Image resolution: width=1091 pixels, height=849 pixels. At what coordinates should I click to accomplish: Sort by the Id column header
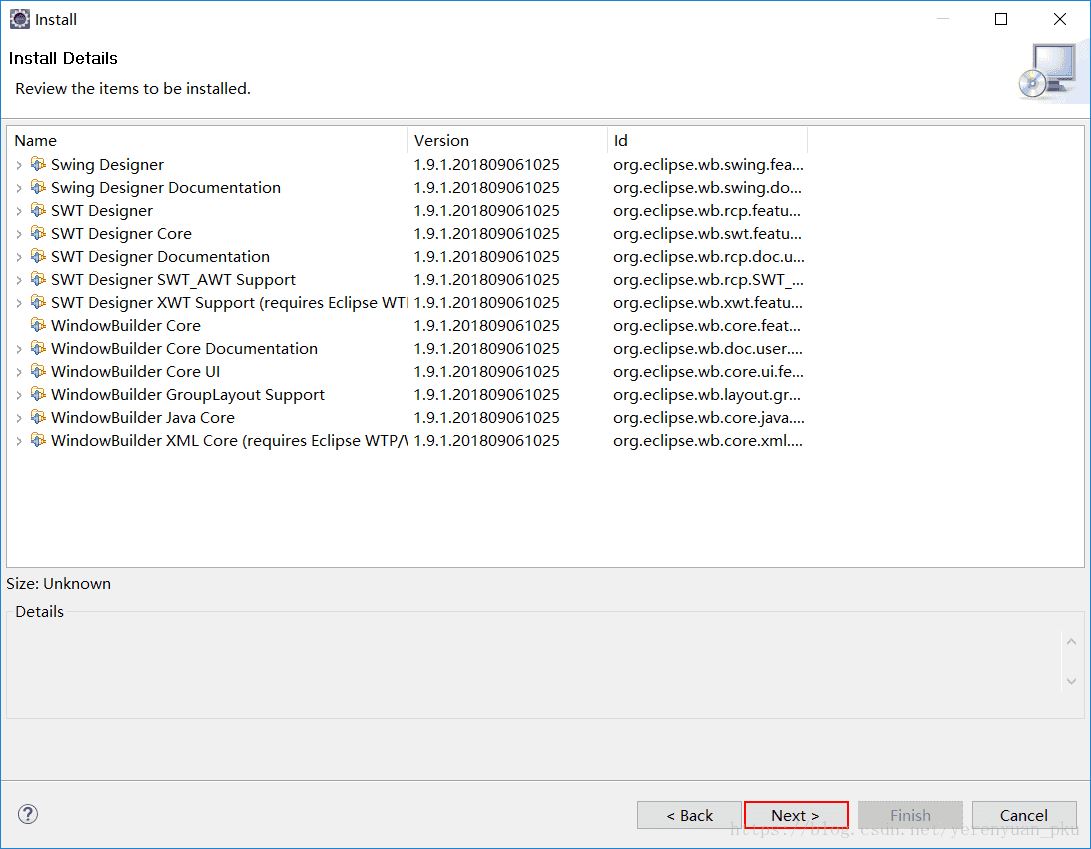point(708,141)
